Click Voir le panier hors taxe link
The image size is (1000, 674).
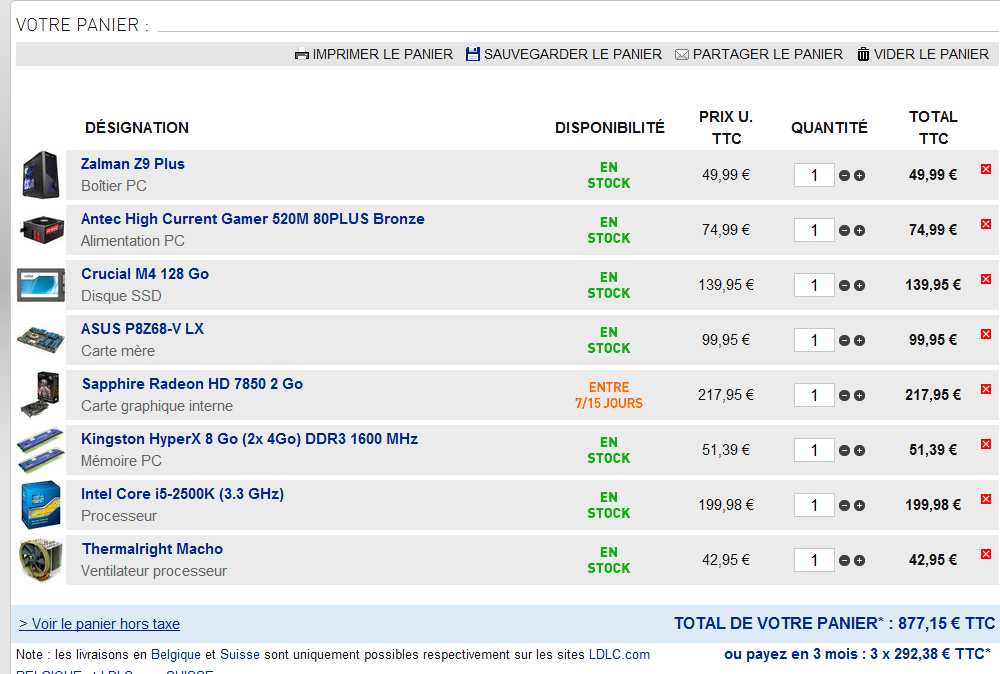(99, 624)
